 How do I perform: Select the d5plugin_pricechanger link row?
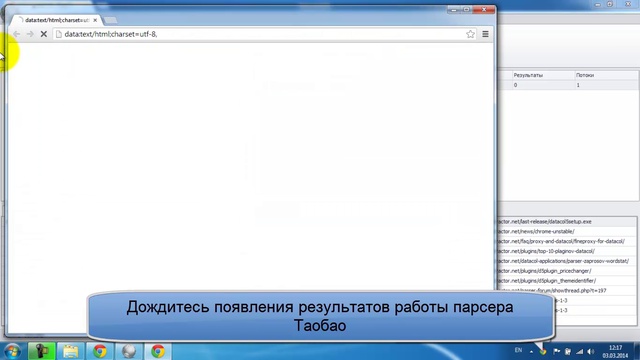pyautogui.click(x=567, y=271)
